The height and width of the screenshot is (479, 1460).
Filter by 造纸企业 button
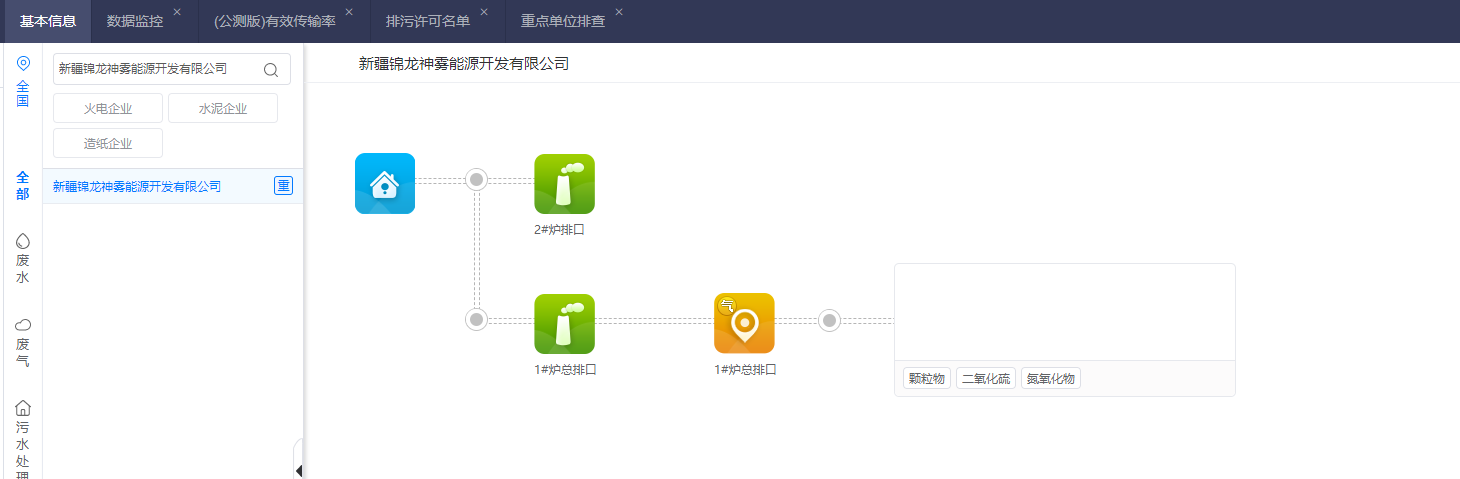[108, 143]
